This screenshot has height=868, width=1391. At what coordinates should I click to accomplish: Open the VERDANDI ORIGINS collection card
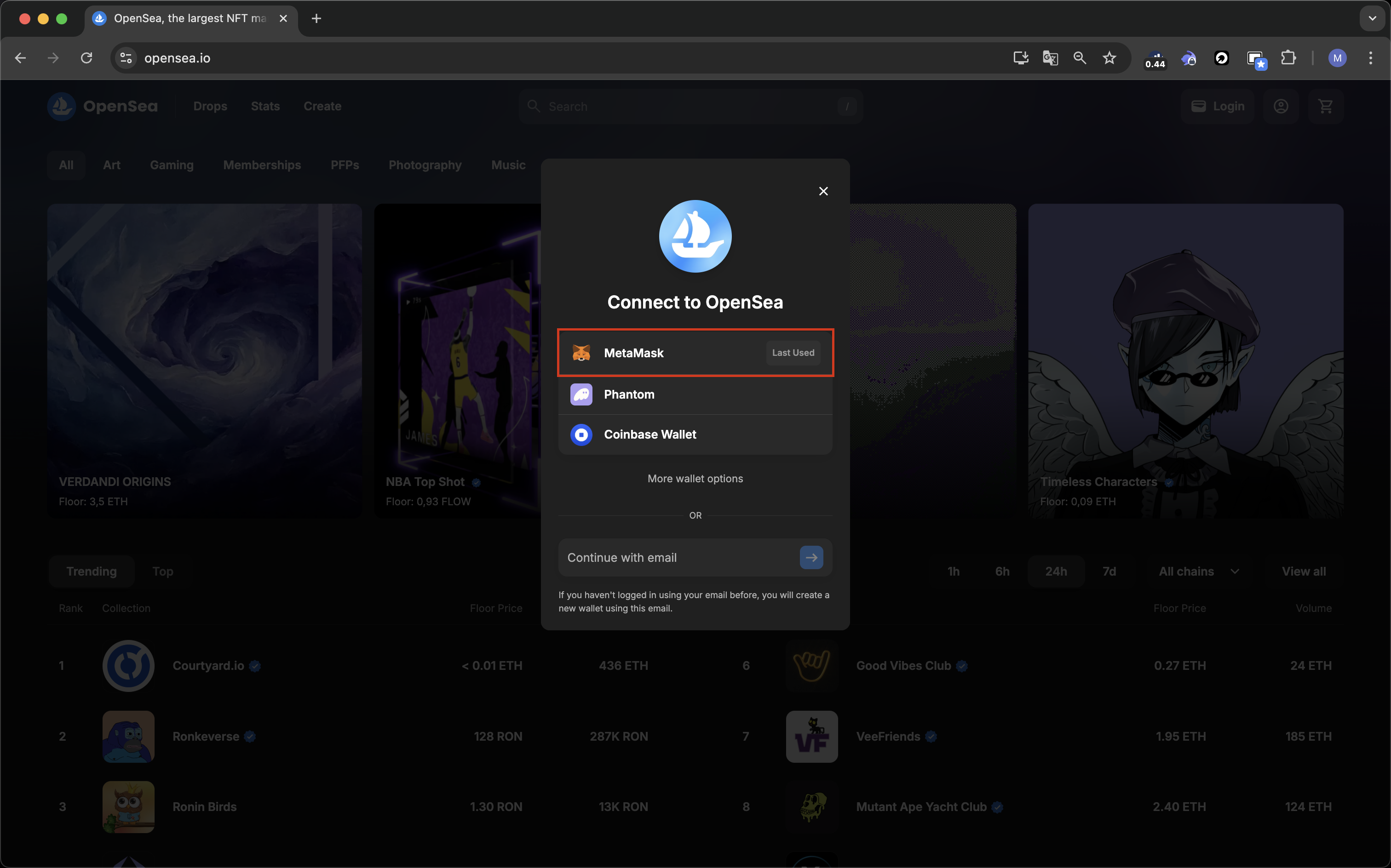point(204,361)
